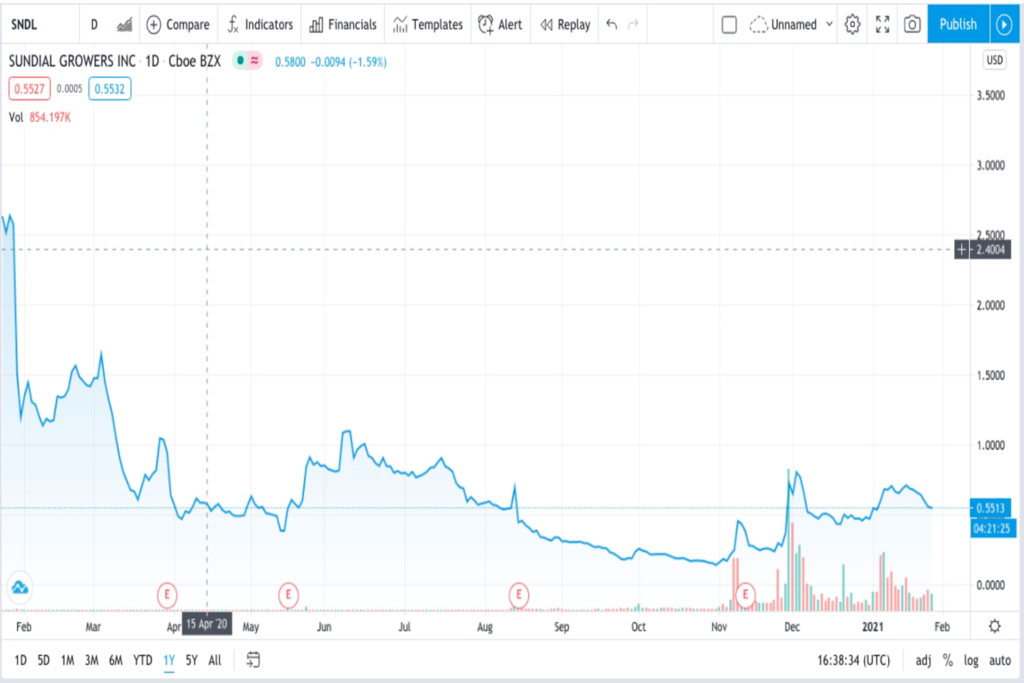The image size is (1024, 683).
Task: Click the Publish button
Action: click(x=958, y=25)
